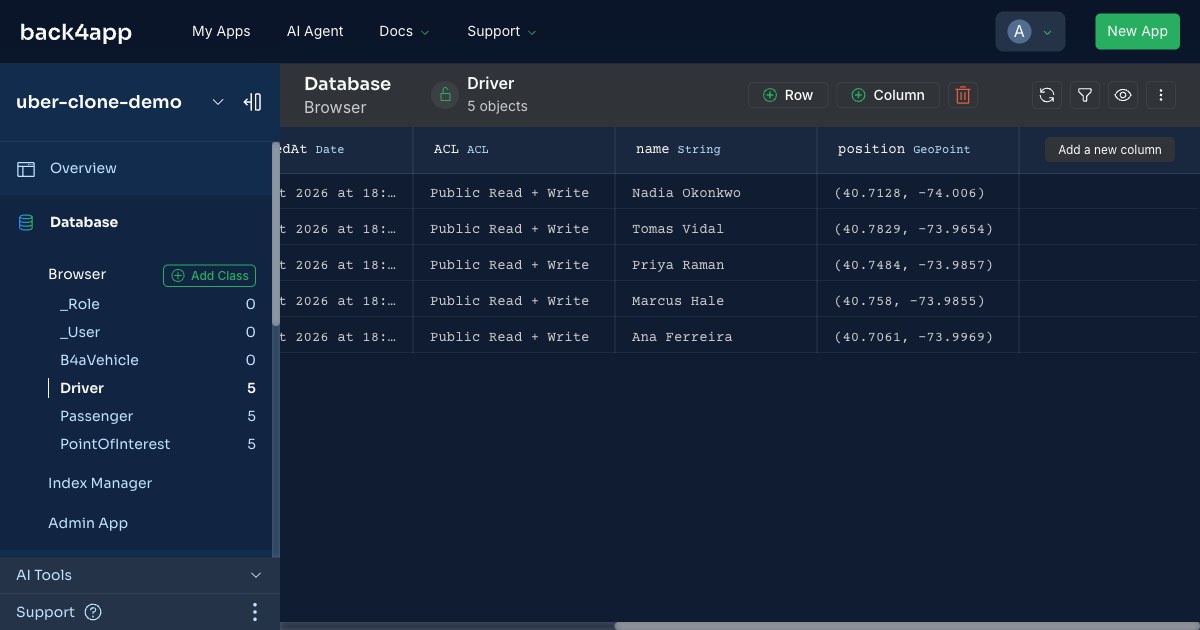Click the position GeoPoint column header
This screenshot has width=1200, height=630.
click(x=918, y=150)
